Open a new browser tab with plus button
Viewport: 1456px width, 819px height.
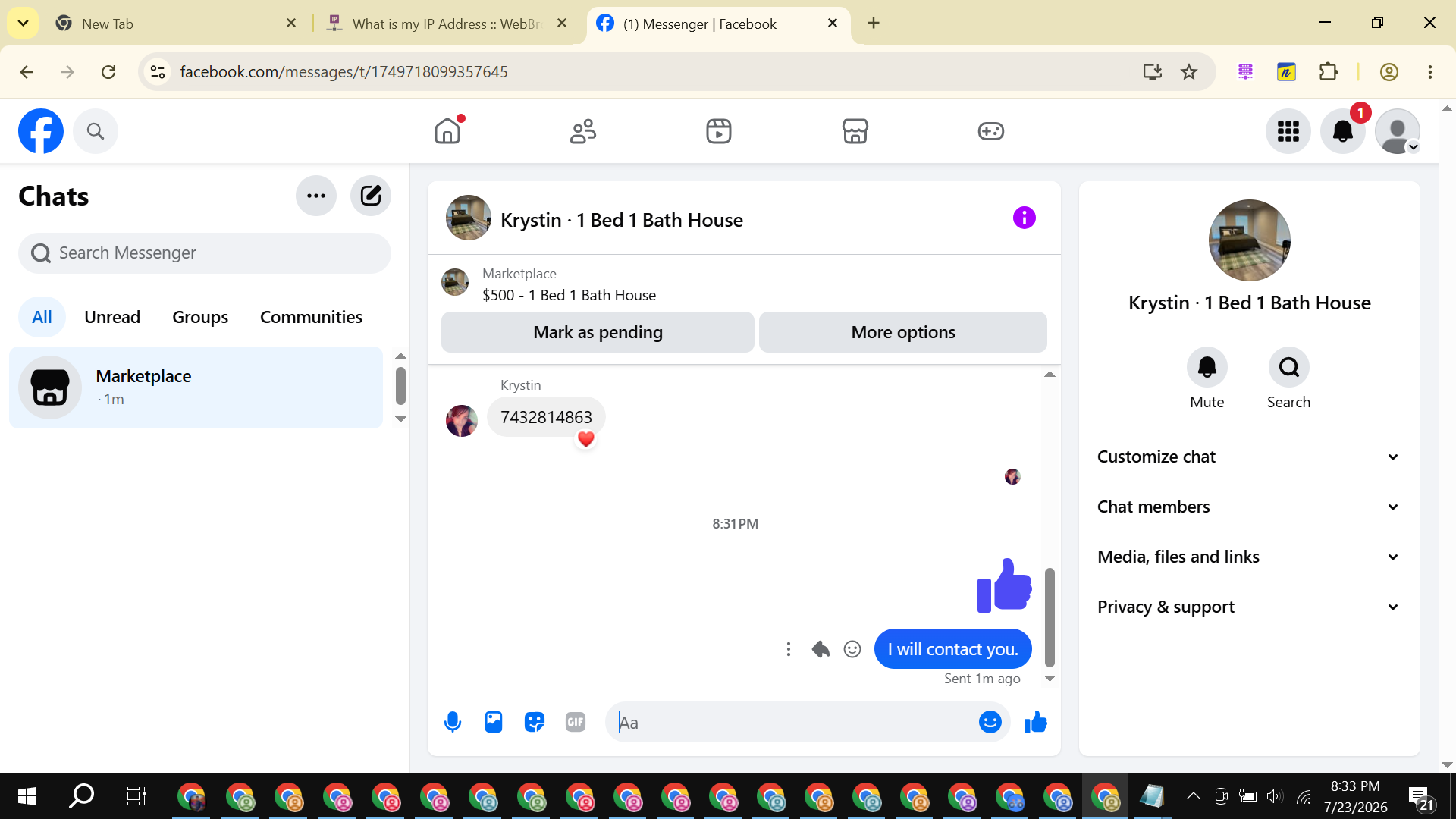point(874,23)
